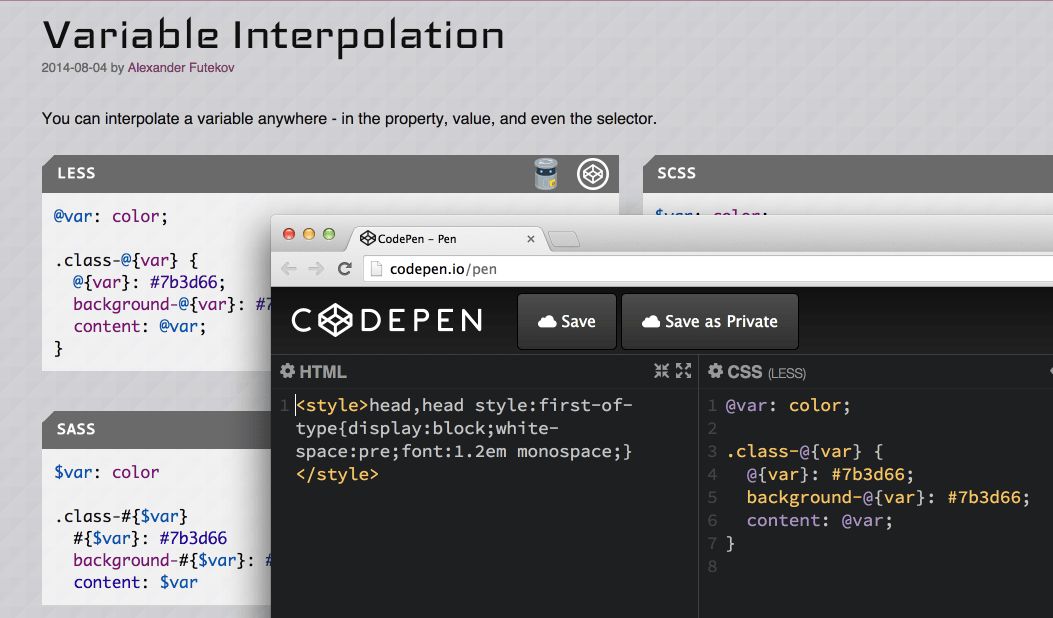
Task: Click '.class-#{$var}' in the SASS block
Action: (121, 517)
